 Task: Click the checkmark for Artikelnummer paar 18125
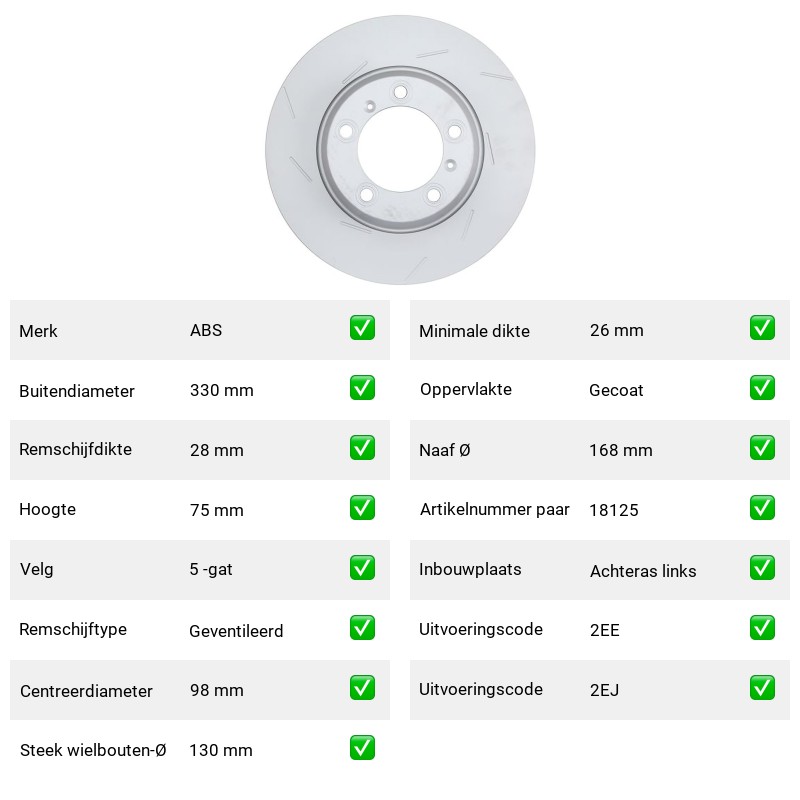coord(762,508)
